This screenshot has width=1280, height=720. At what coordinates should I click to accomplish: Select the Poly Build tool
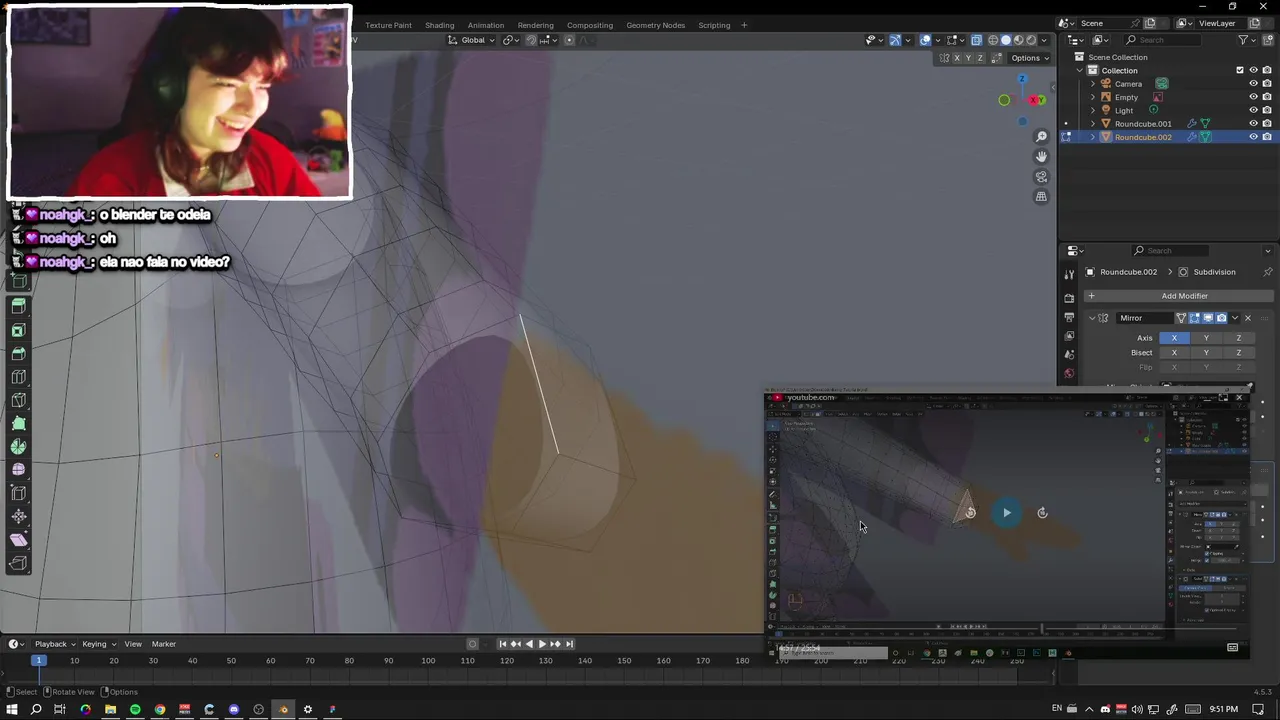[18, 423]
